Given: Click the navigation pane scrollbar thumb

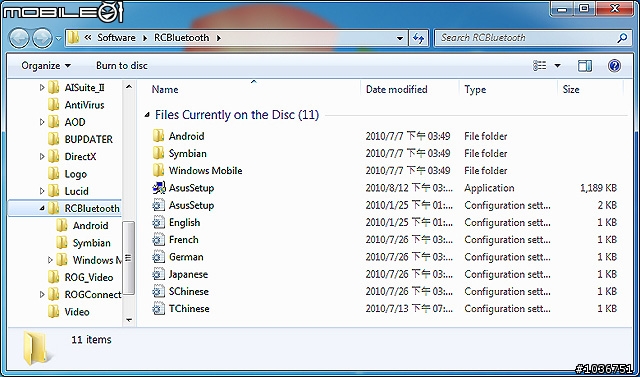Looking at the screenshot, I should coord(129,257).
